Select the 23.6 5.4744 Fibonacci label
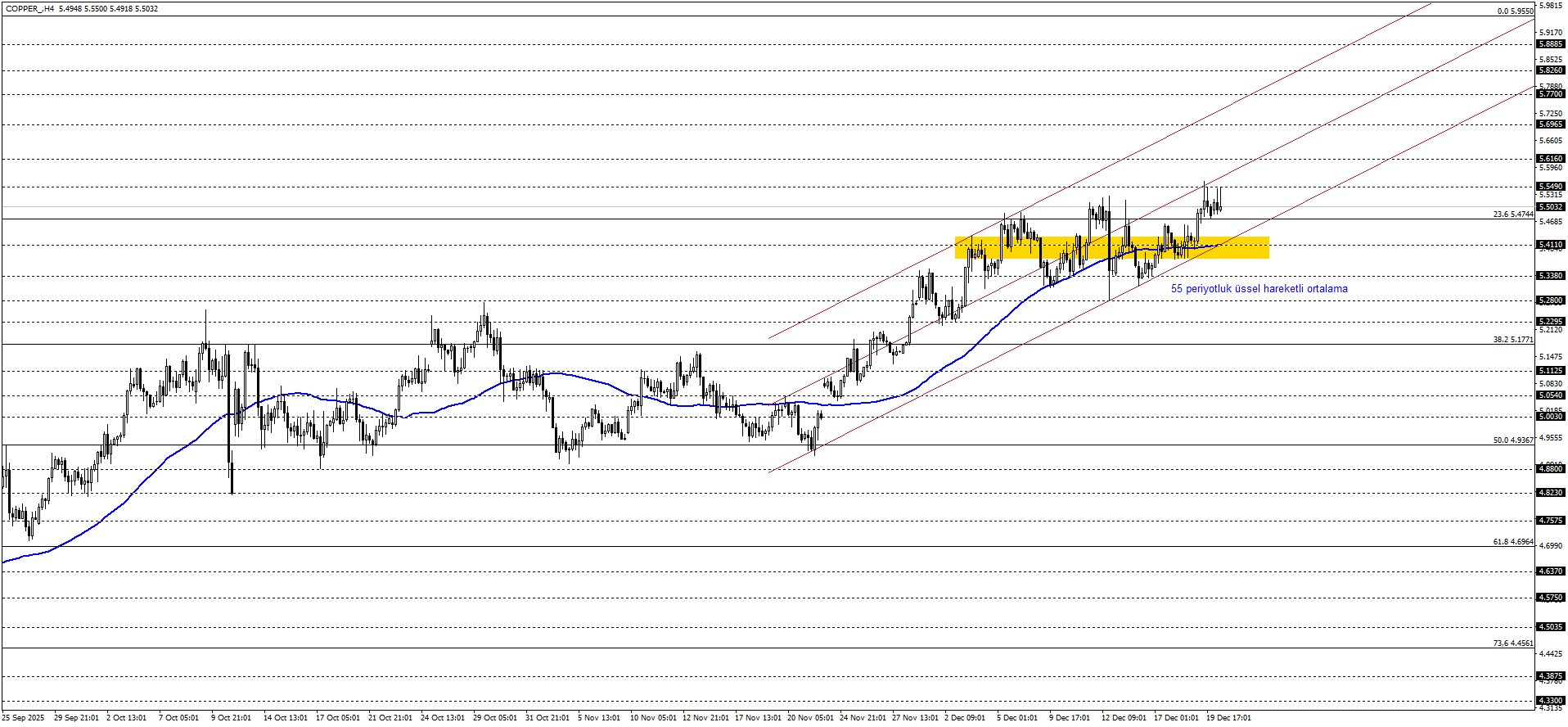1568x727 pixels. tap(1513, 214)
